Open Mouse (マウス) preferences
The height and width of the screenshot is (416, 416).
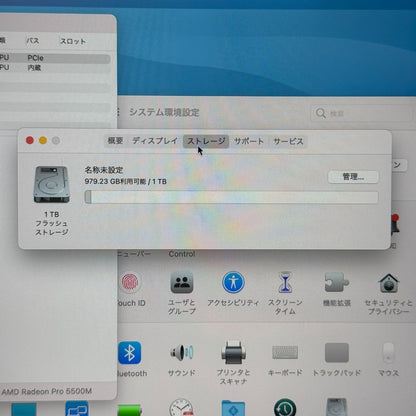388,353
